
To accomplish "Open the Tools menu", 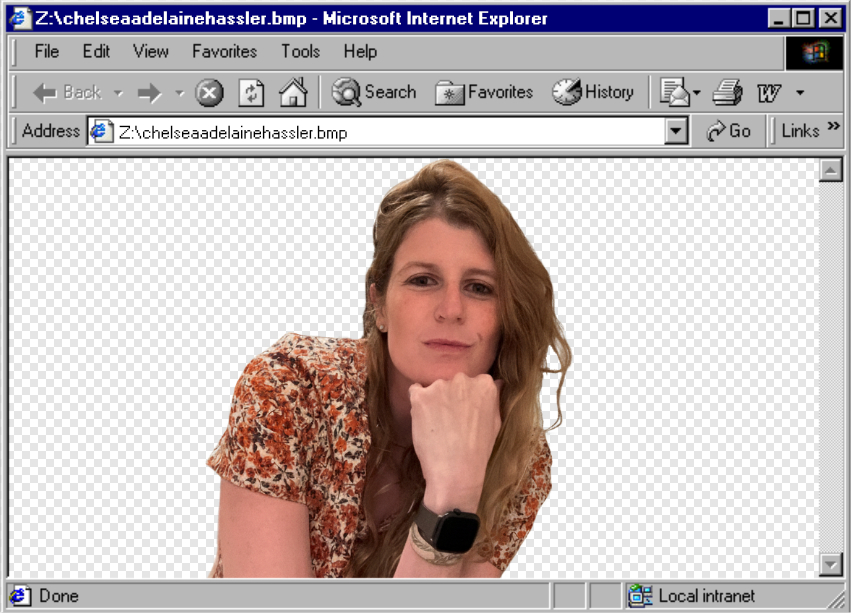I will pos(300,51).
